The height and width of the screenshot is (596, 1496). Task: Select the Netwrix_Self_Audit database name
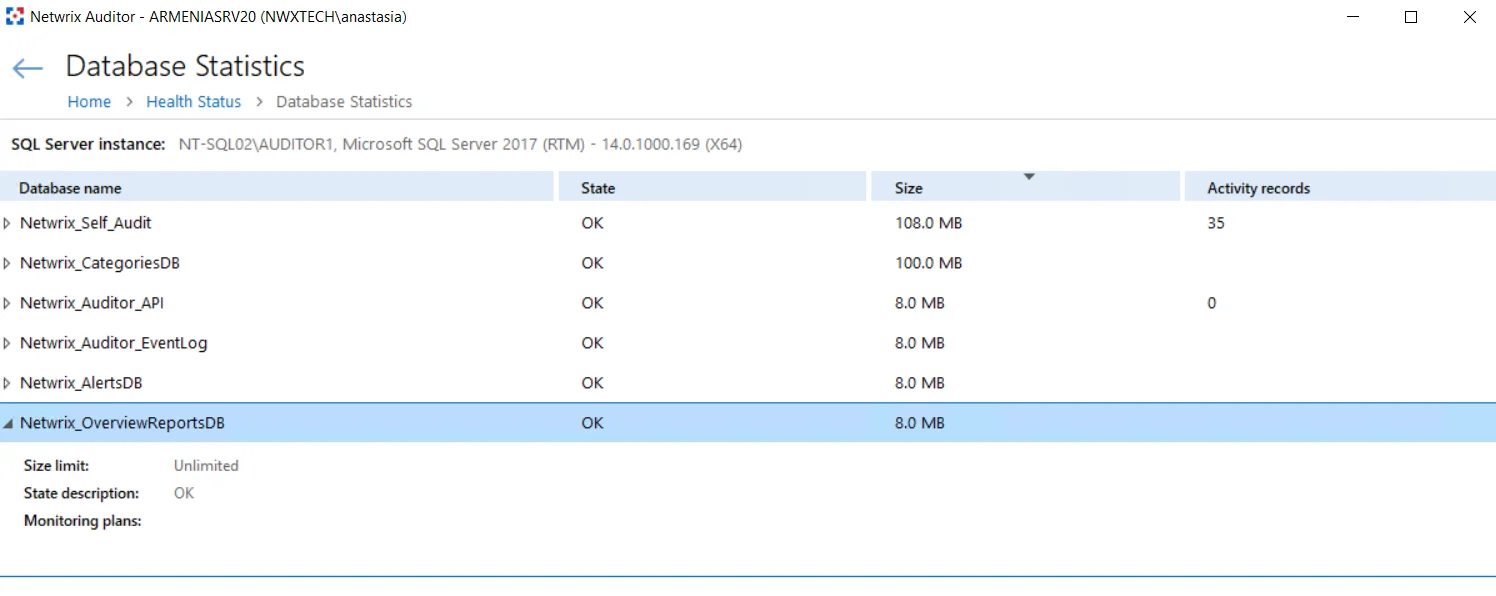coord(86,223)
